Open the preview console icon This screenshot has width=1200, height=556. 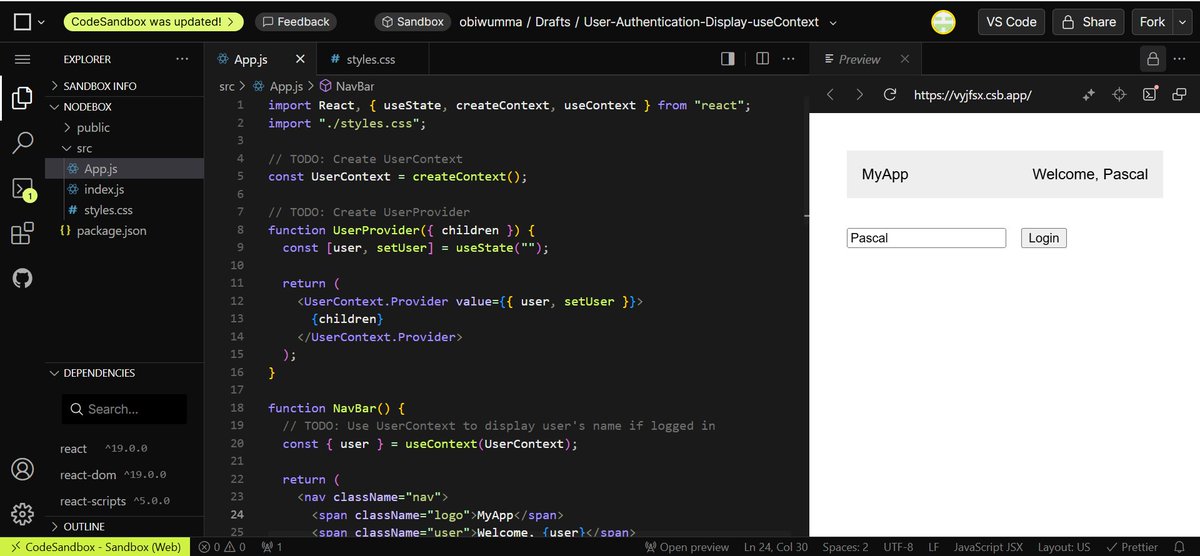point(1150,95)
